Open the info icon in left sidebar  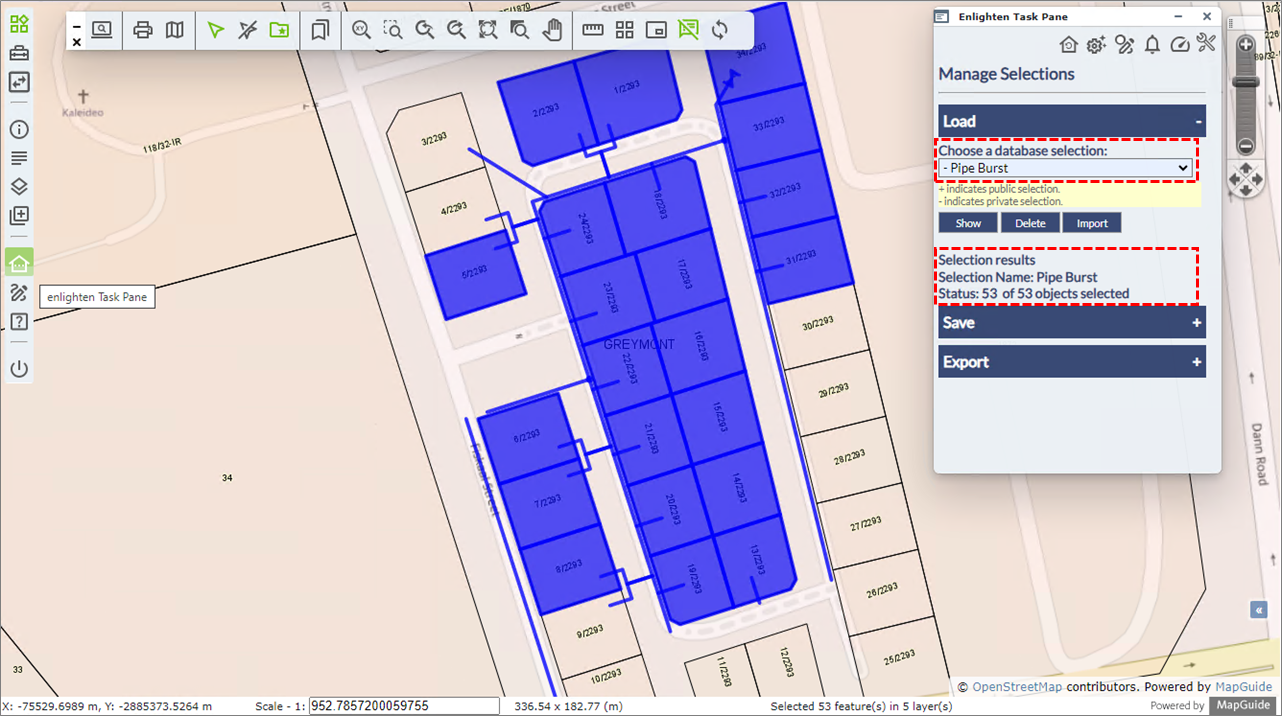[x=19, y=130]
